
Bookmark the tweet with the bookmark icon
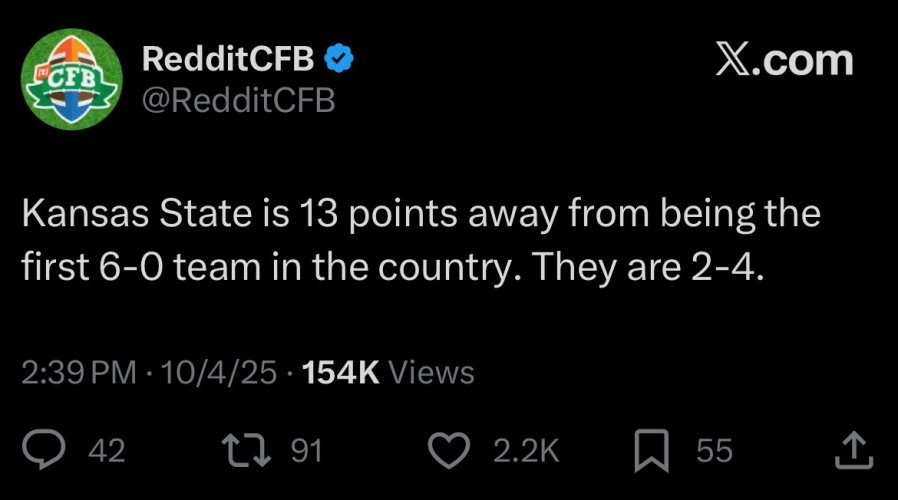[651, 450]
